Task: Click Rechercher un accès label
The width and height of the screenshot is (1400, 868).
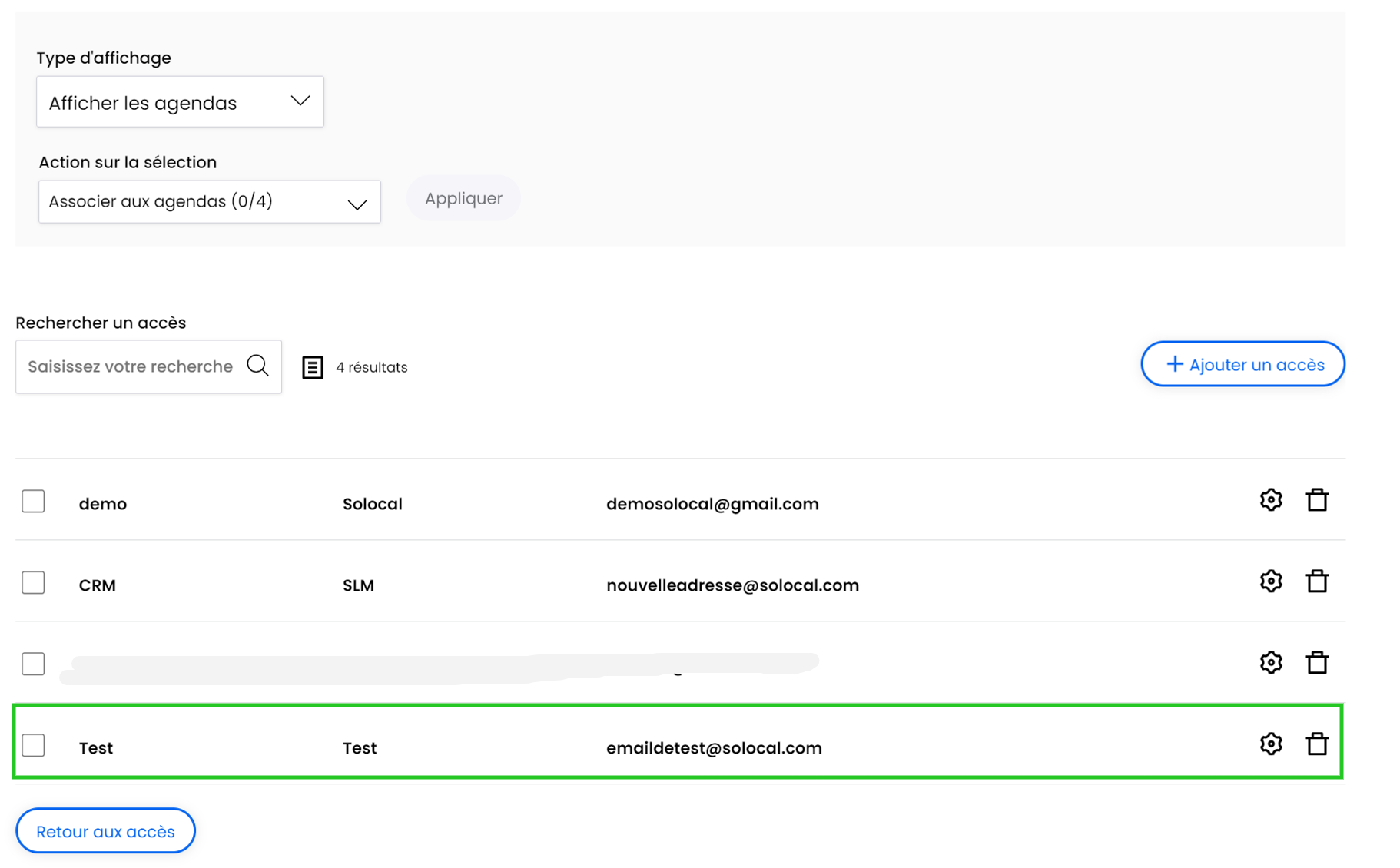Action: tap(101, 323)
